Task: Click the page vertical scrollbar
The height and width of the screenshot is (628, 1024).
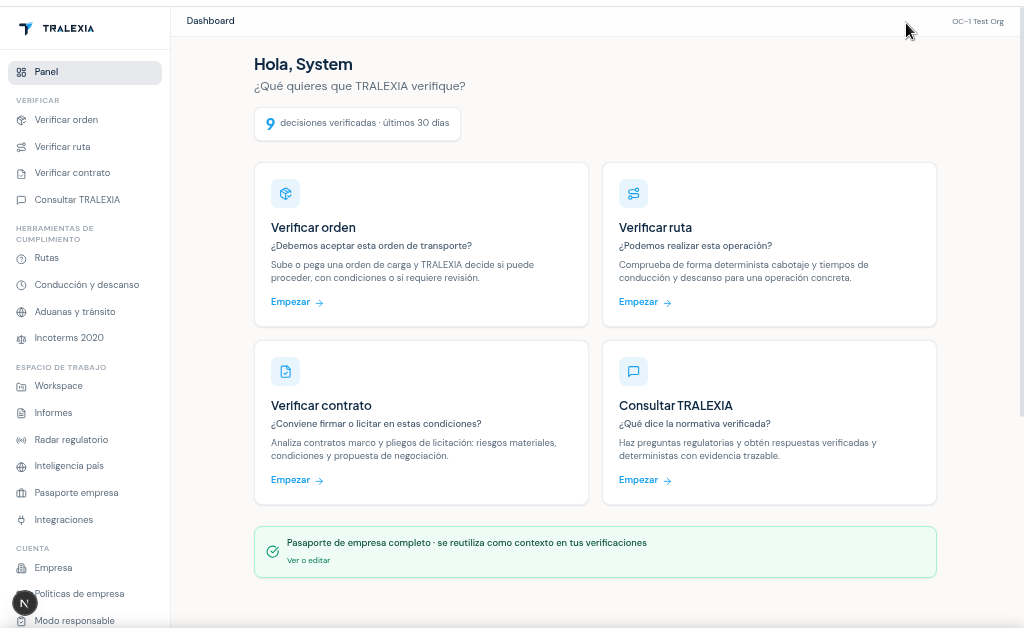Action: [x=1021, y=212]
